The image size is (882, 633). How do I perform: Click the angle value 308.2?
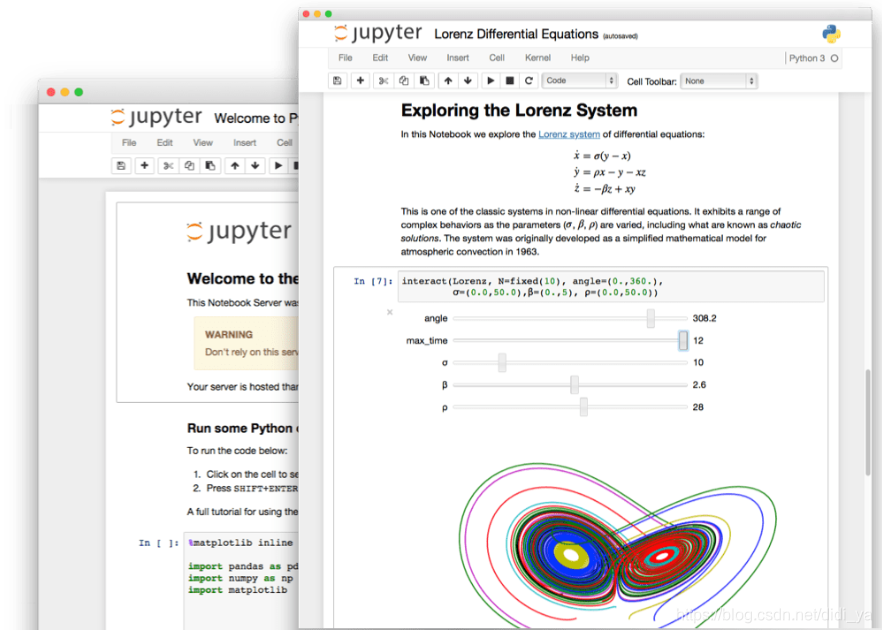704,318
